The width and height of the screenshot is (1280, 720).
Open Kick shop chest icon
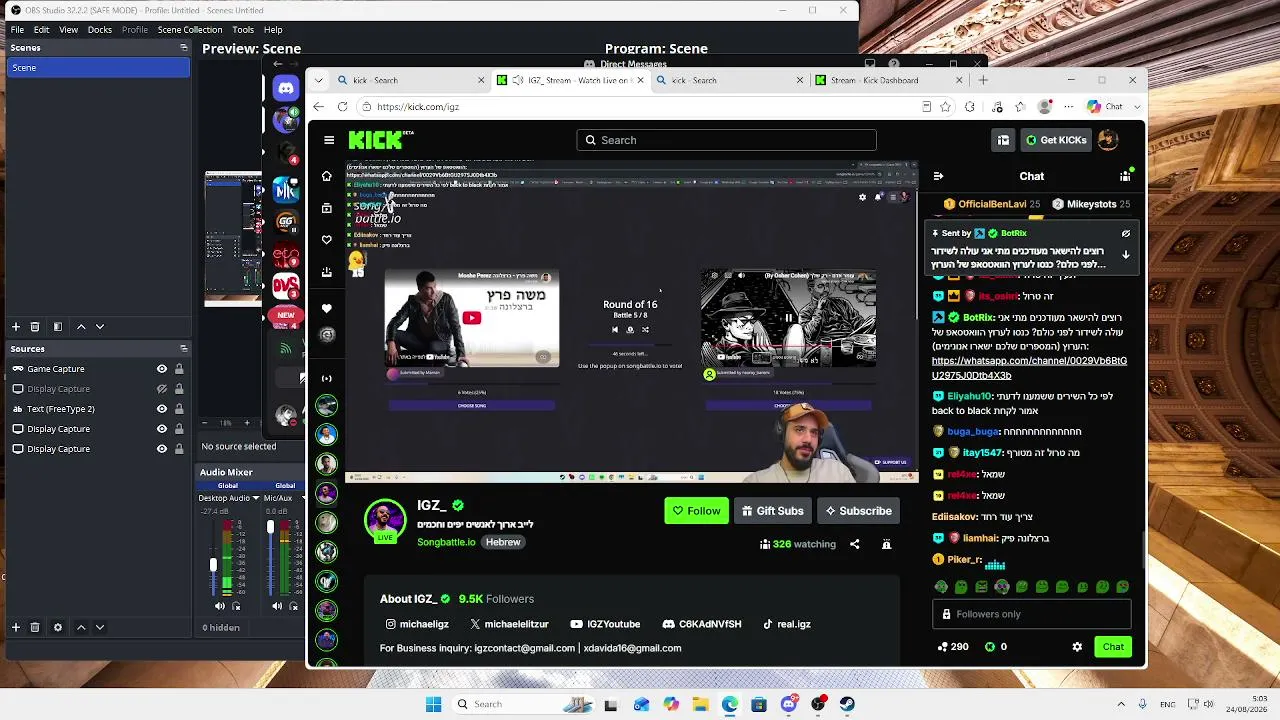point(1003,140)
